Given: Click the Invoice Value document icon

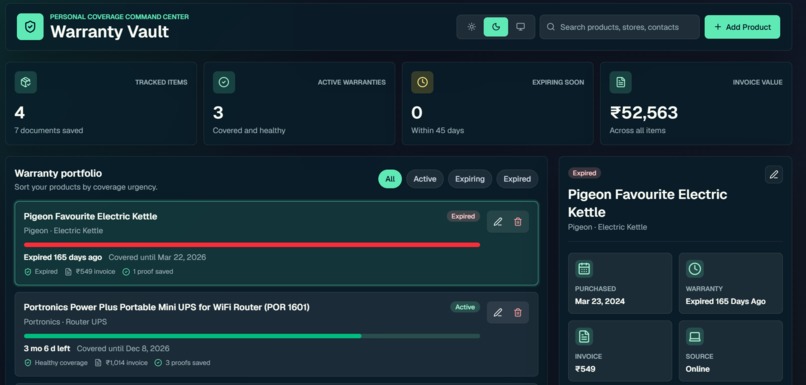Looking at the screenshot, I should pyautogui.click(x=620, y=82).
